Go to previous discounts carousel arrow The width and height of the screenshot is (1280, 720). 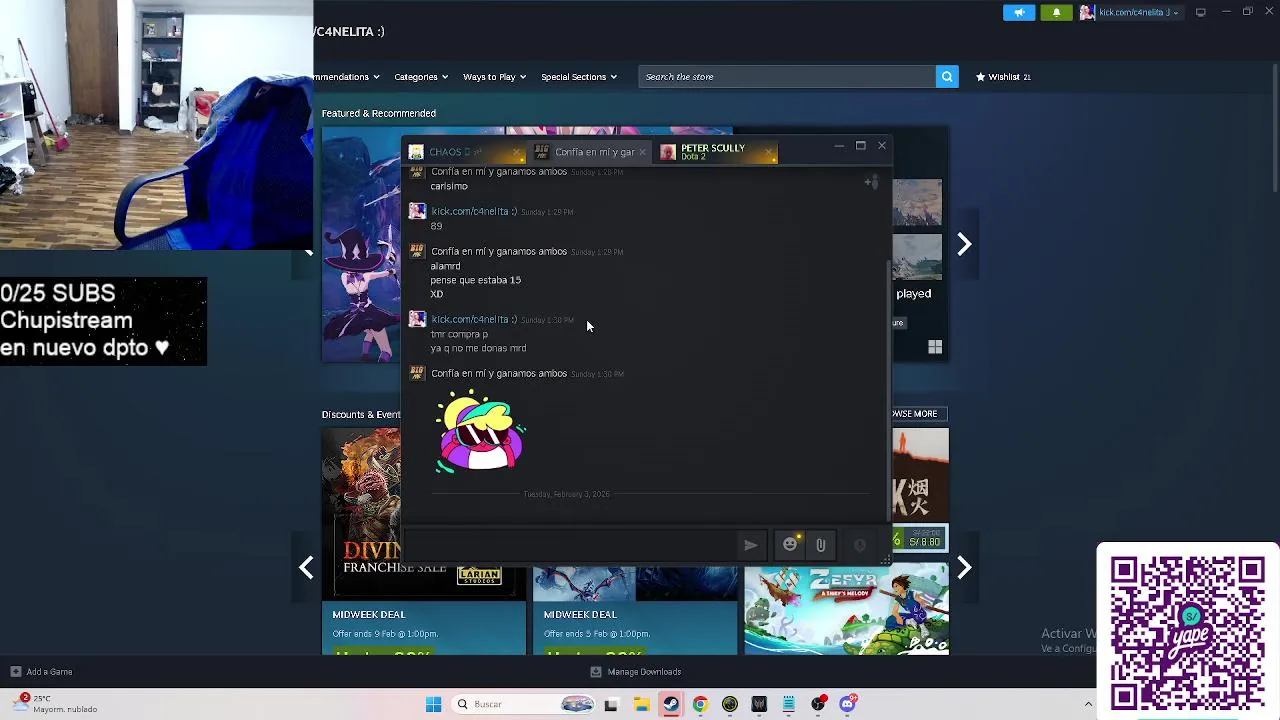point(306,568)
